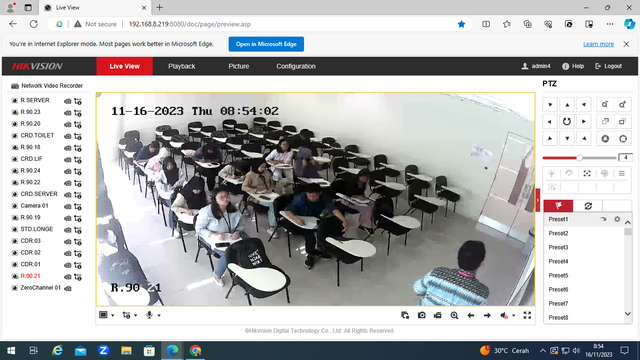Click admin4 user account
The image size is (640, 360).
click(536, 66)
